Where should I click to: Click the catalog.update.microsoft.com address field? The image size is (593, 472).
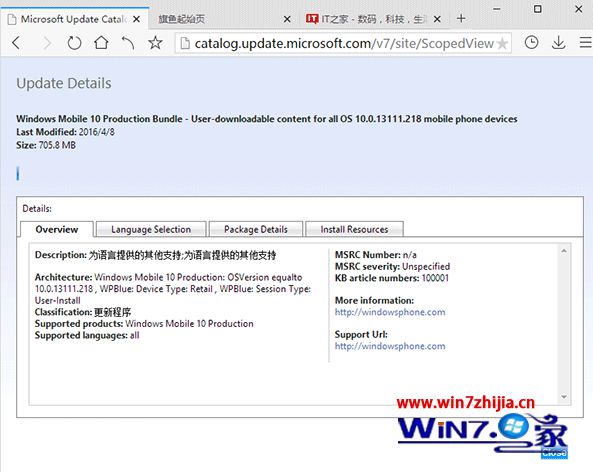coord(343,43)
